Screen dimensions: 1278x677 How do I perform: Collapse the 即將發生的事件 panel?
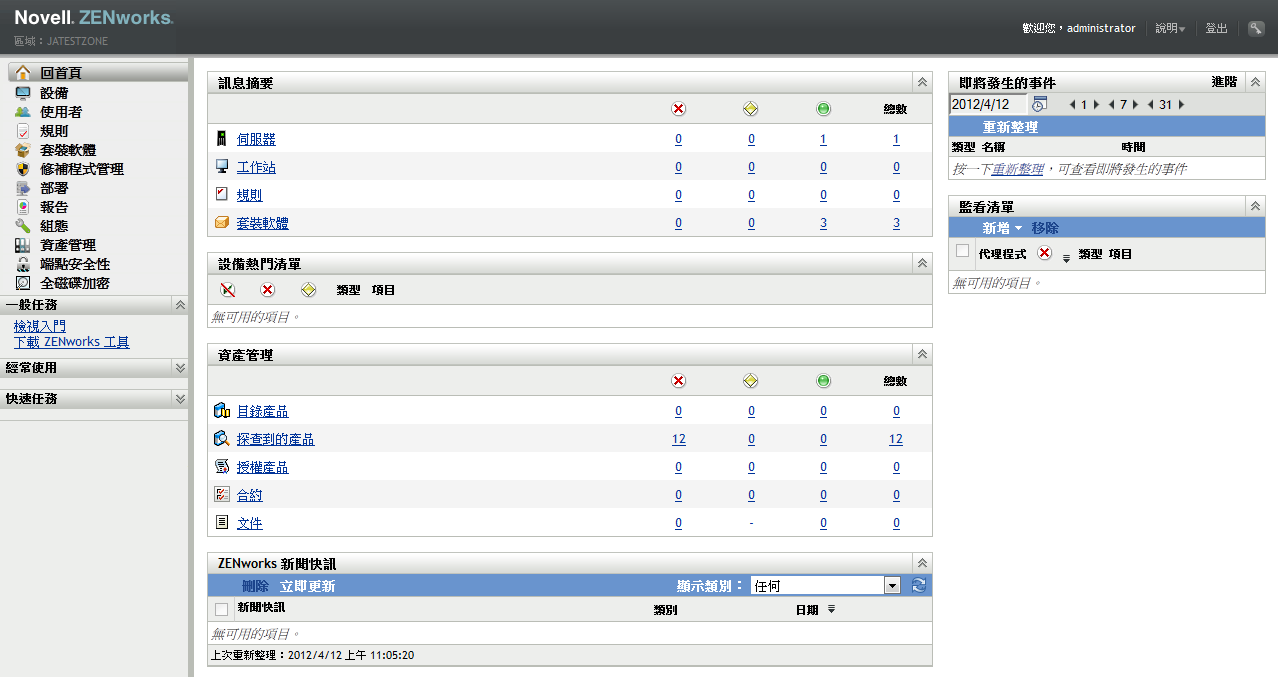(1255, 82)
